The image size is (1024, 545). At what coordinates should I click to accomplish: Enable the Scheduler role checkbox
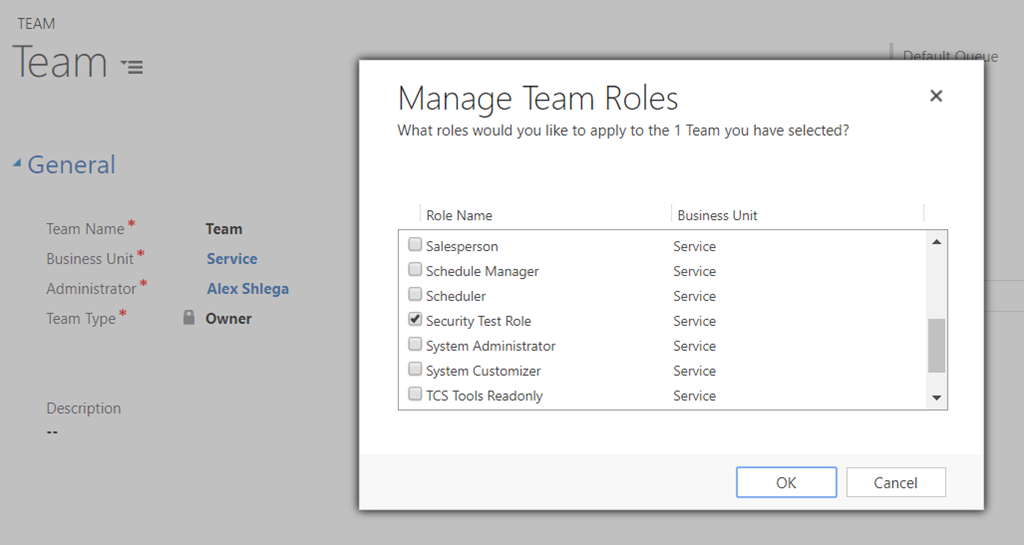[x=415, y=294]
